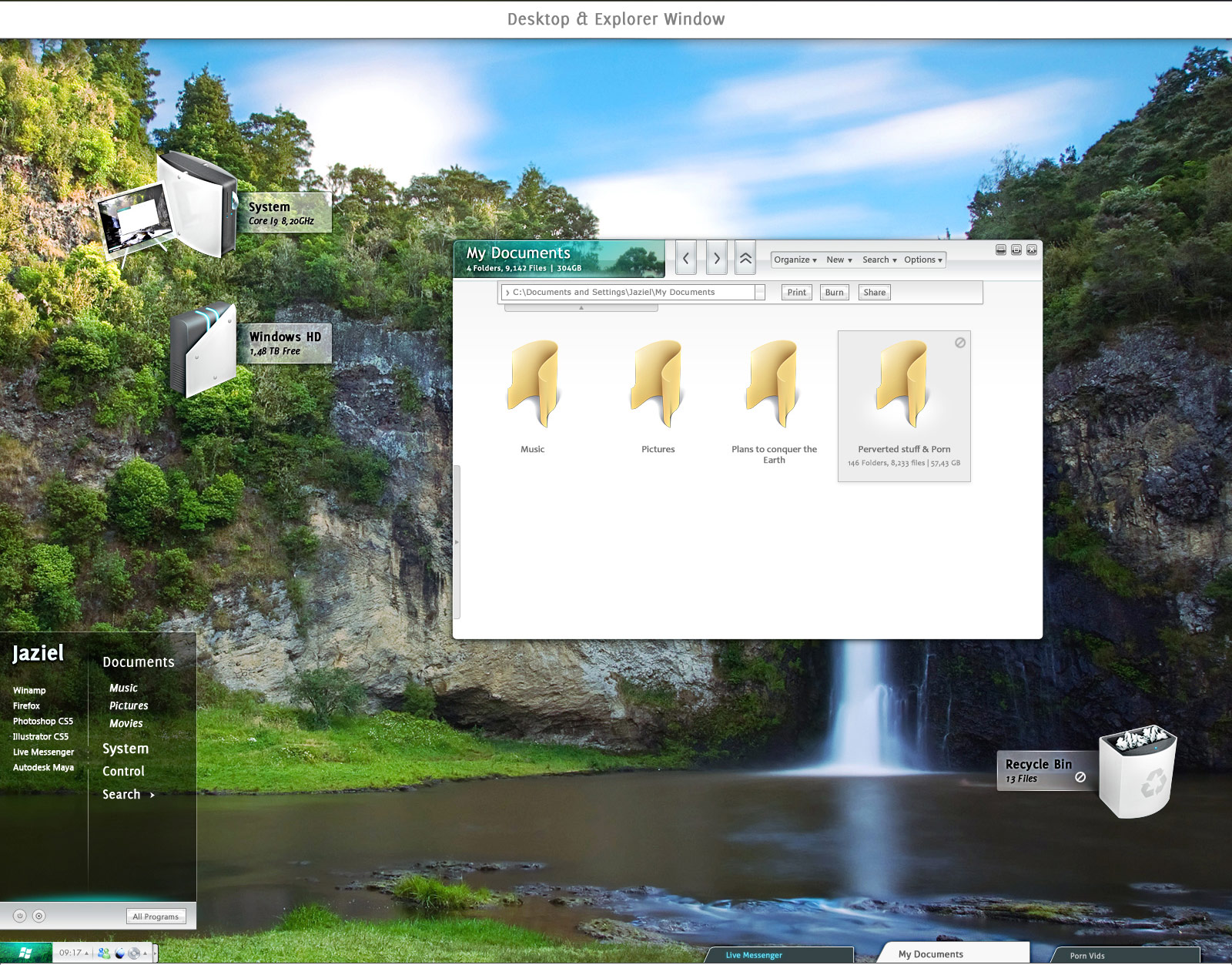Viewport: 1232px width, 965px height.
Task: Toggle the block icon beside Recycle Bin label
Action: [x=1080, y=778]
